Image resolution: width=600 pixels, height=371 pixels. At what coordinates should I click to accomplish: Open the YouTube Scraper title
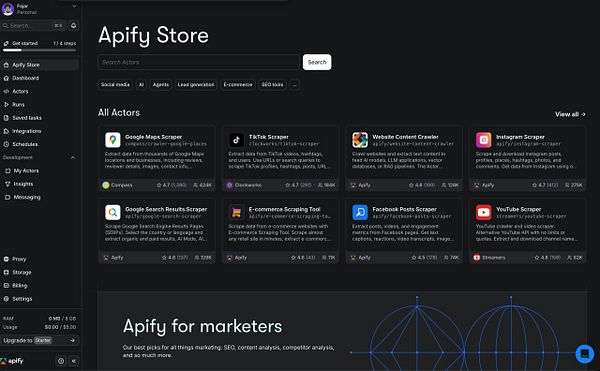[518, 209]
